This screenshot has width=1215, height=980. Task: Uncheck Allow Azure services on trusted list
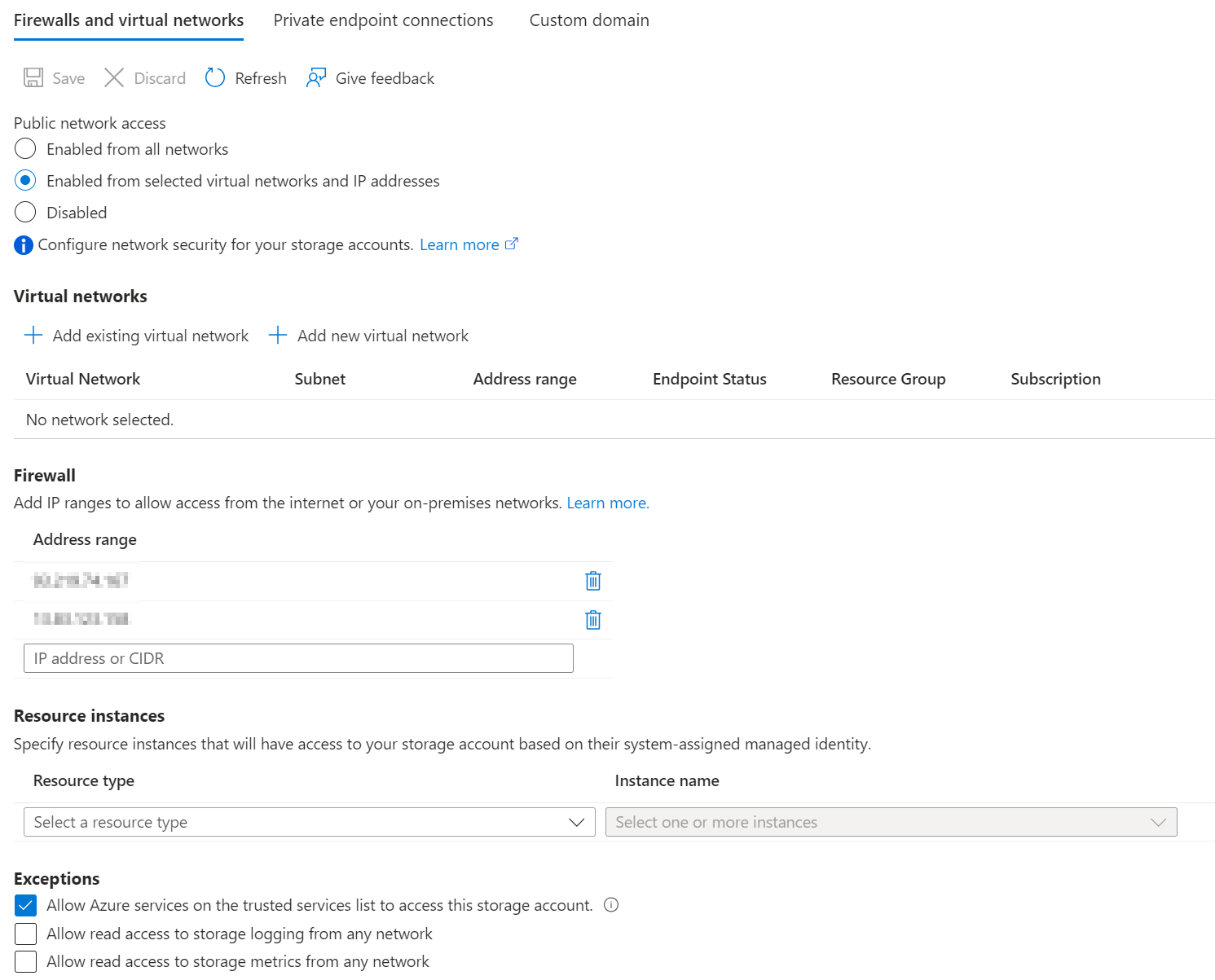click(25, 905)
